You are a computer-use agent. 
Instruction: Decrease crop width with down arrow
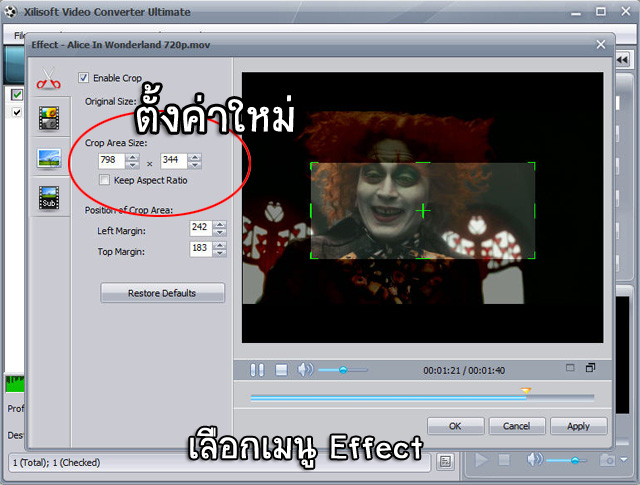(x=132, y=165)
